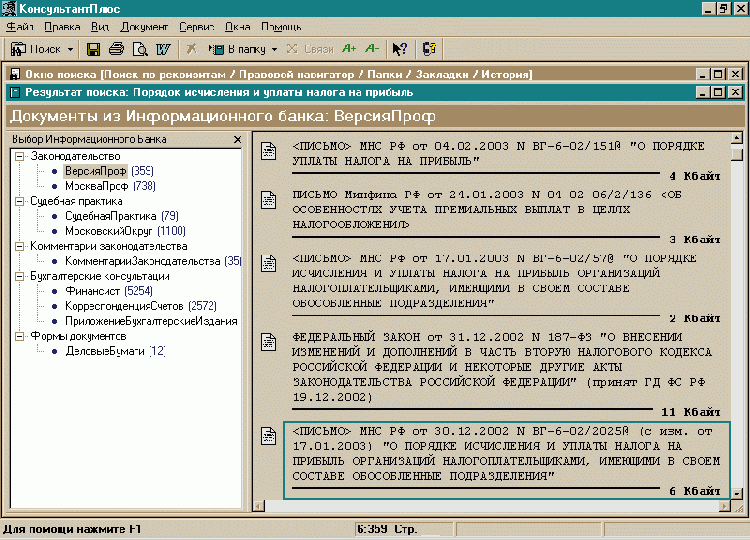
Task: Click the Save floppy disk icon
Action: (x=93, y=49)
